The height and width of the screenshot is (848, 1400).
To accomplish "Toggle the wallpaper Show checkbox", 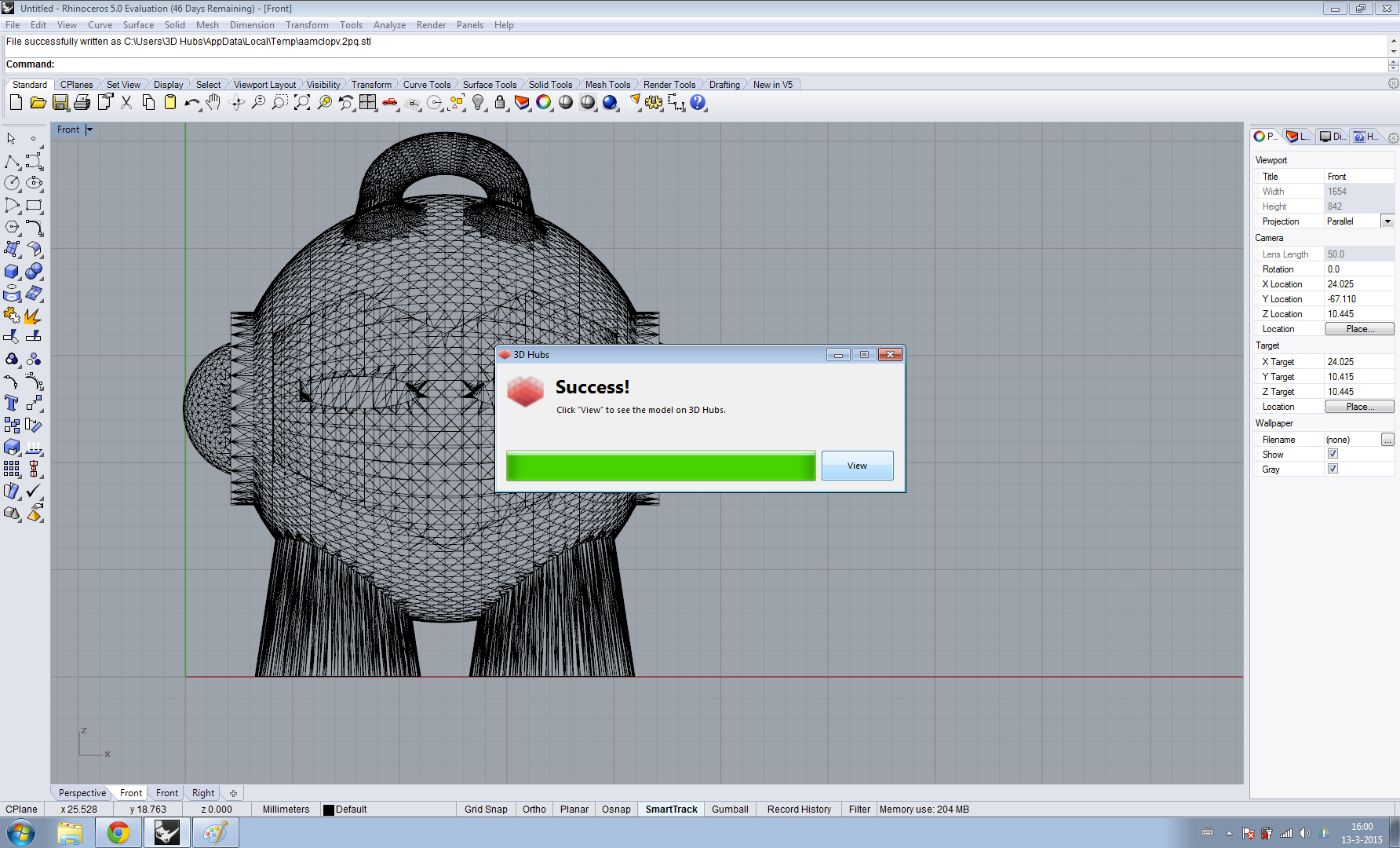I will click(1333, 454).
